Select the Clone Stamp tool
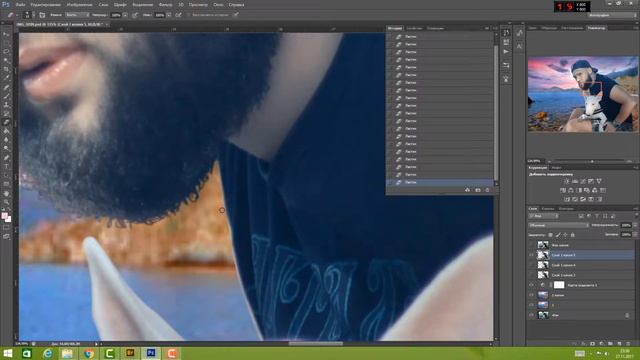Screen dimensions: 640x360 pyautogui.click(x=6, y=105)
